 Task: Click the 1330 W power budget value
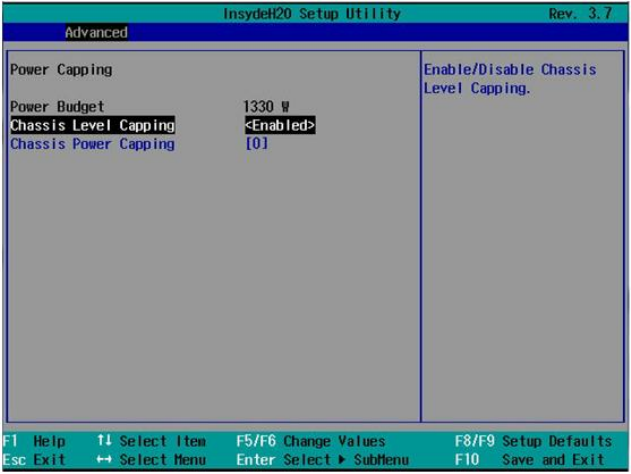coord(266,107)
